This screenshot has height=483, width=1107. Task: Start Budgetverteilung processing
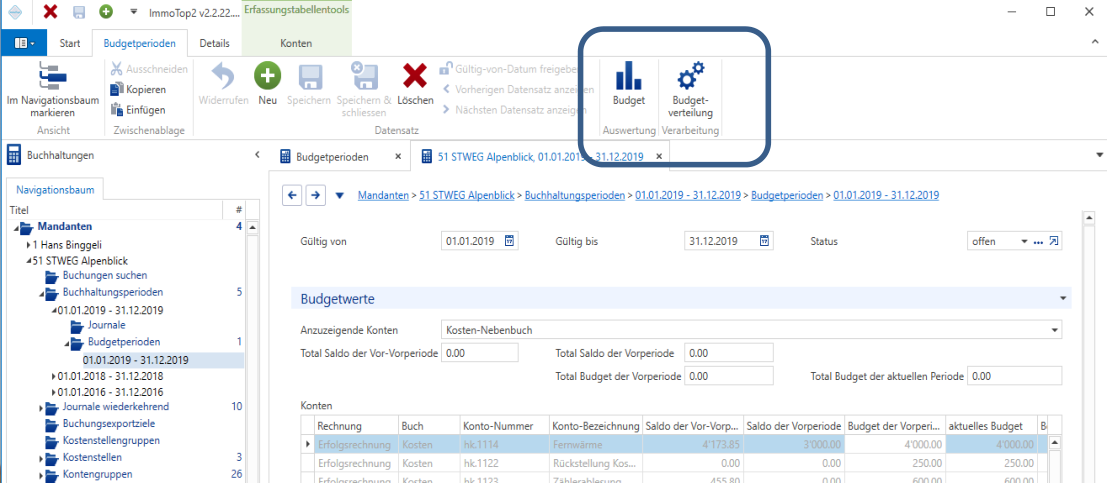tap(691, 88)
